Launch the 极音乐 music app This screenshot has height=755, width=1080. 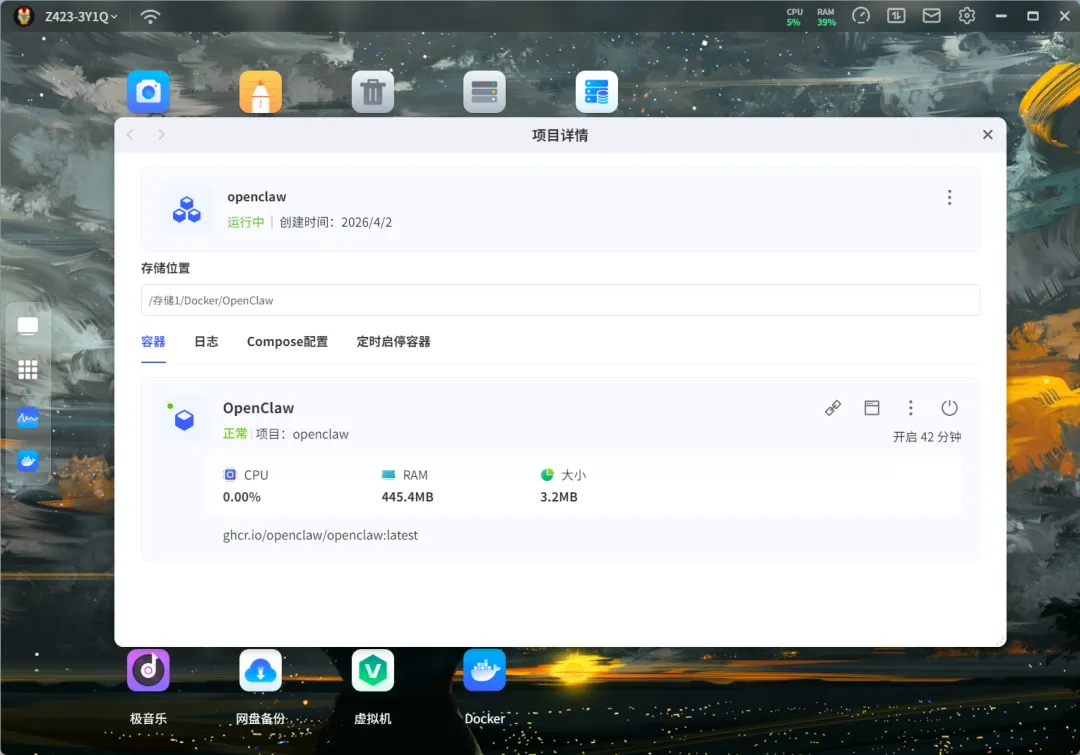pos(148,670)
